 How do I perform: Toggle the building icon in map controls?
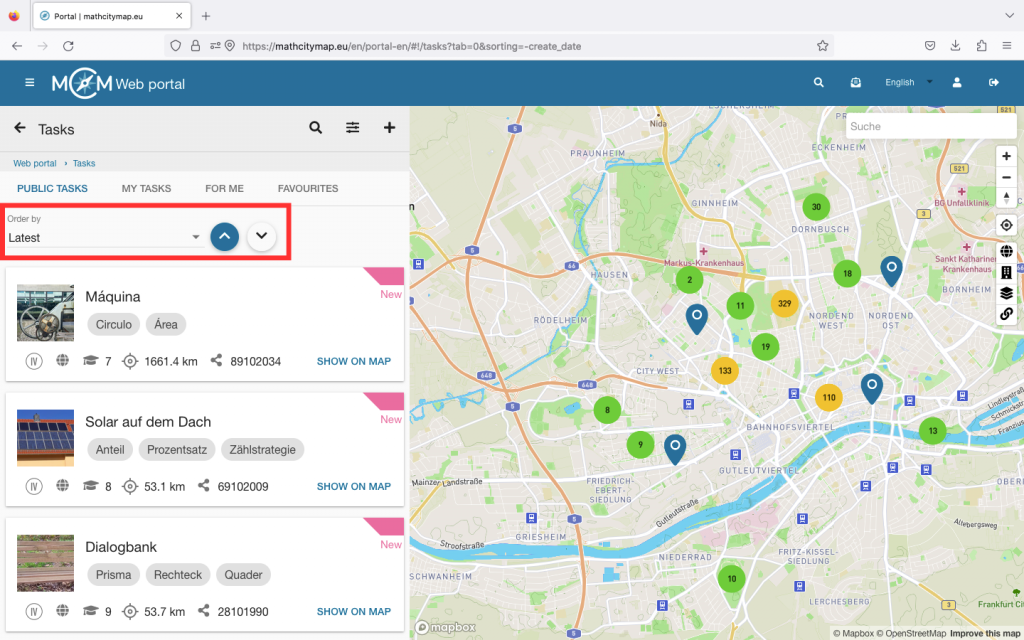pos(1006,272)
